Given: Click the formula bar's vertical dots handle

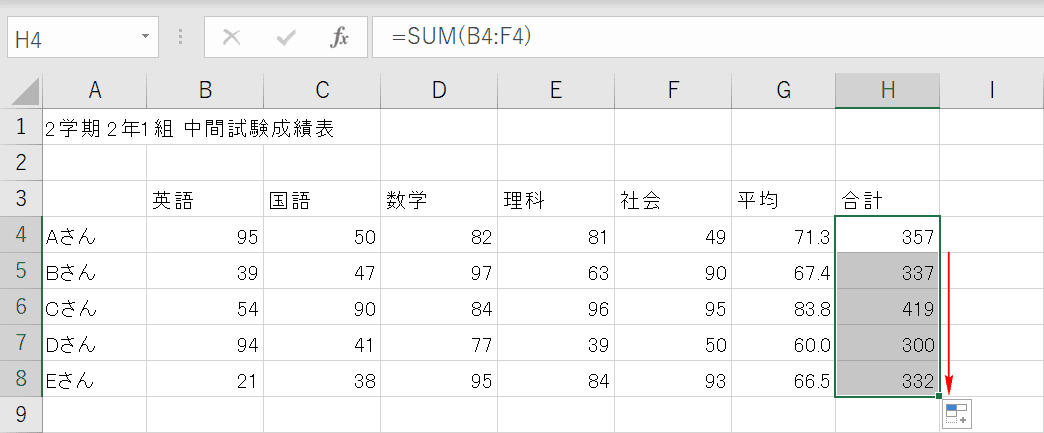Looking at the screenshot, I should (x=180, y=37).
